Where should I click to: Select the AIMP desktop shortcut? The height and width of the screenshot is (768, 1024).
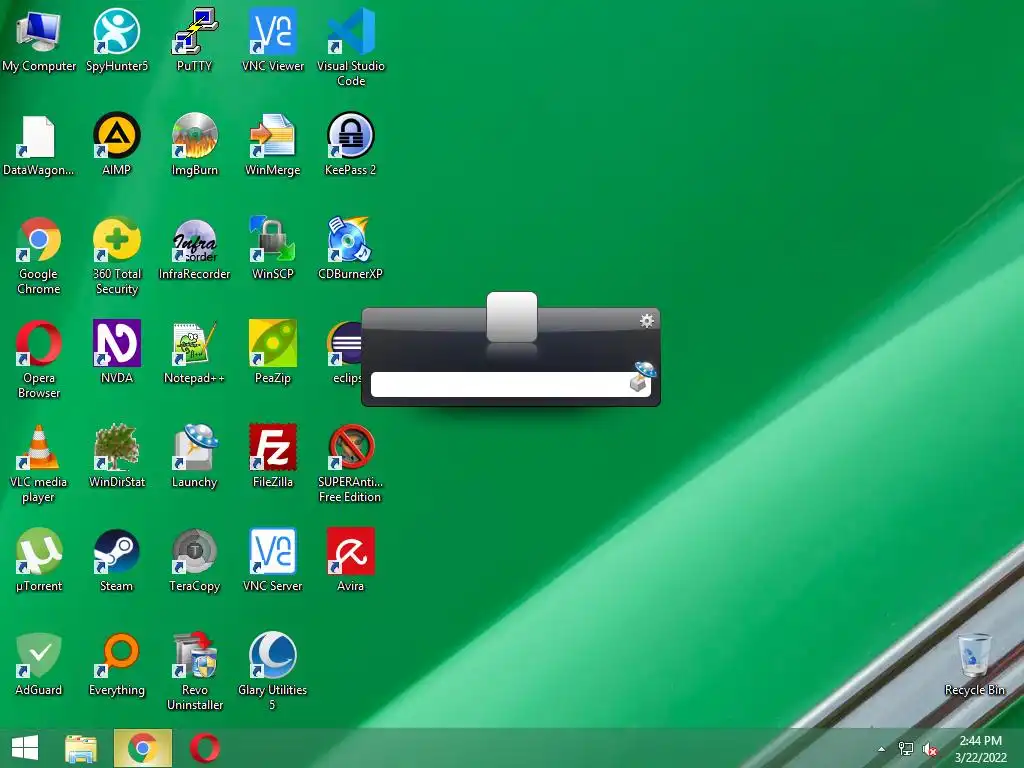click(117, 145)
